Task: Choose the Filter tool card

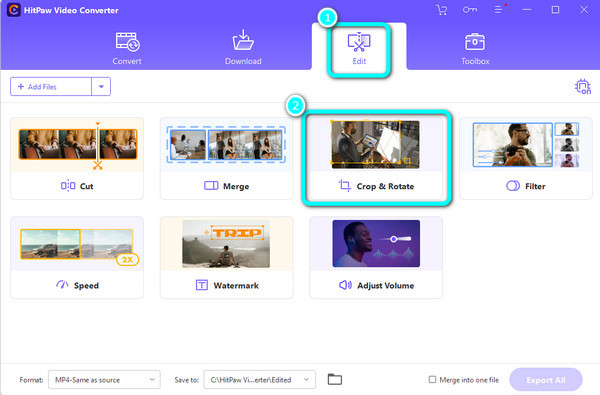Action: point(526,158)
